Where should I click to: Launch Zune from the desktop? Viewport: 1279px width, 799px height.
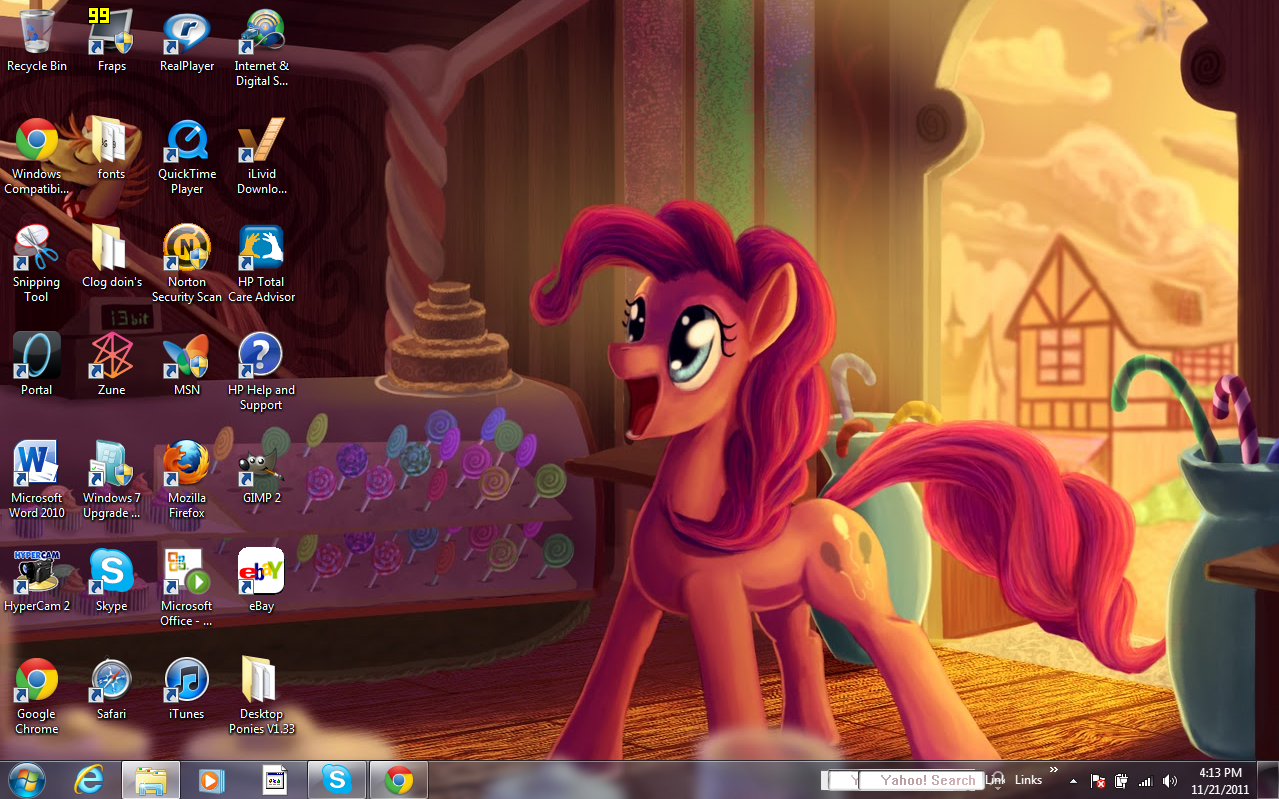click(111, 355)
